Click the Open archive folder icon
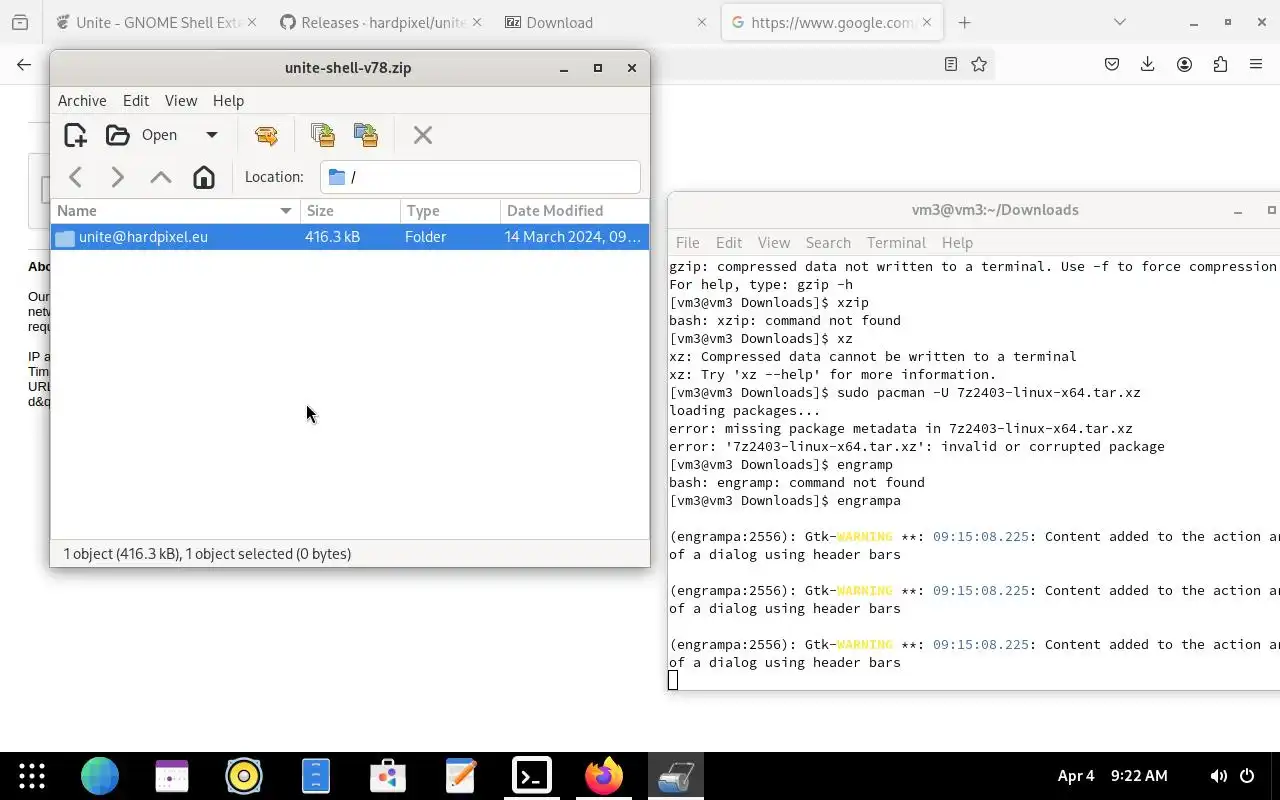 117,135
